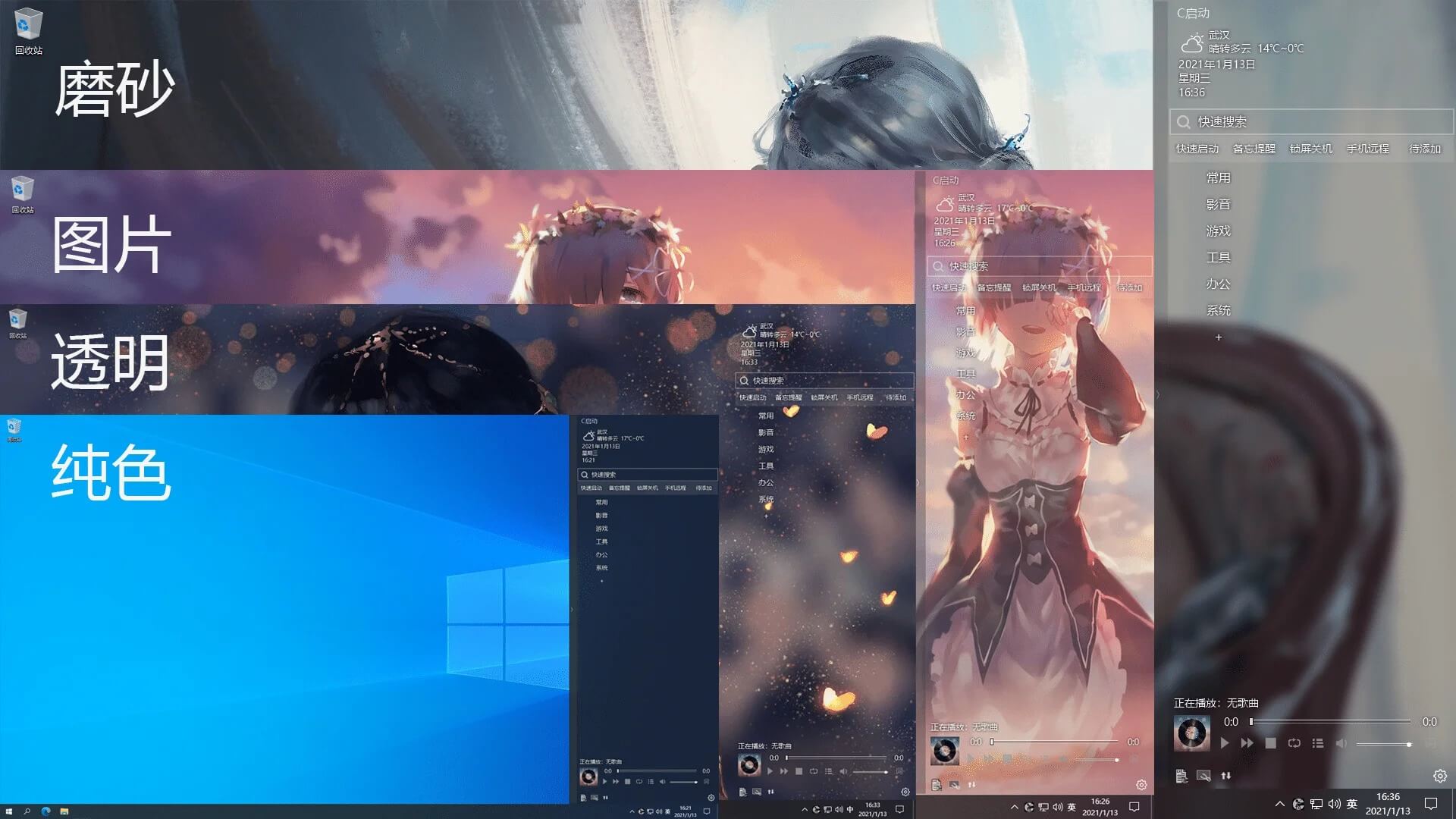Select 游戏 category in frosted panel
Viewport: 1456px width, 819px height.
(1219, 231)
